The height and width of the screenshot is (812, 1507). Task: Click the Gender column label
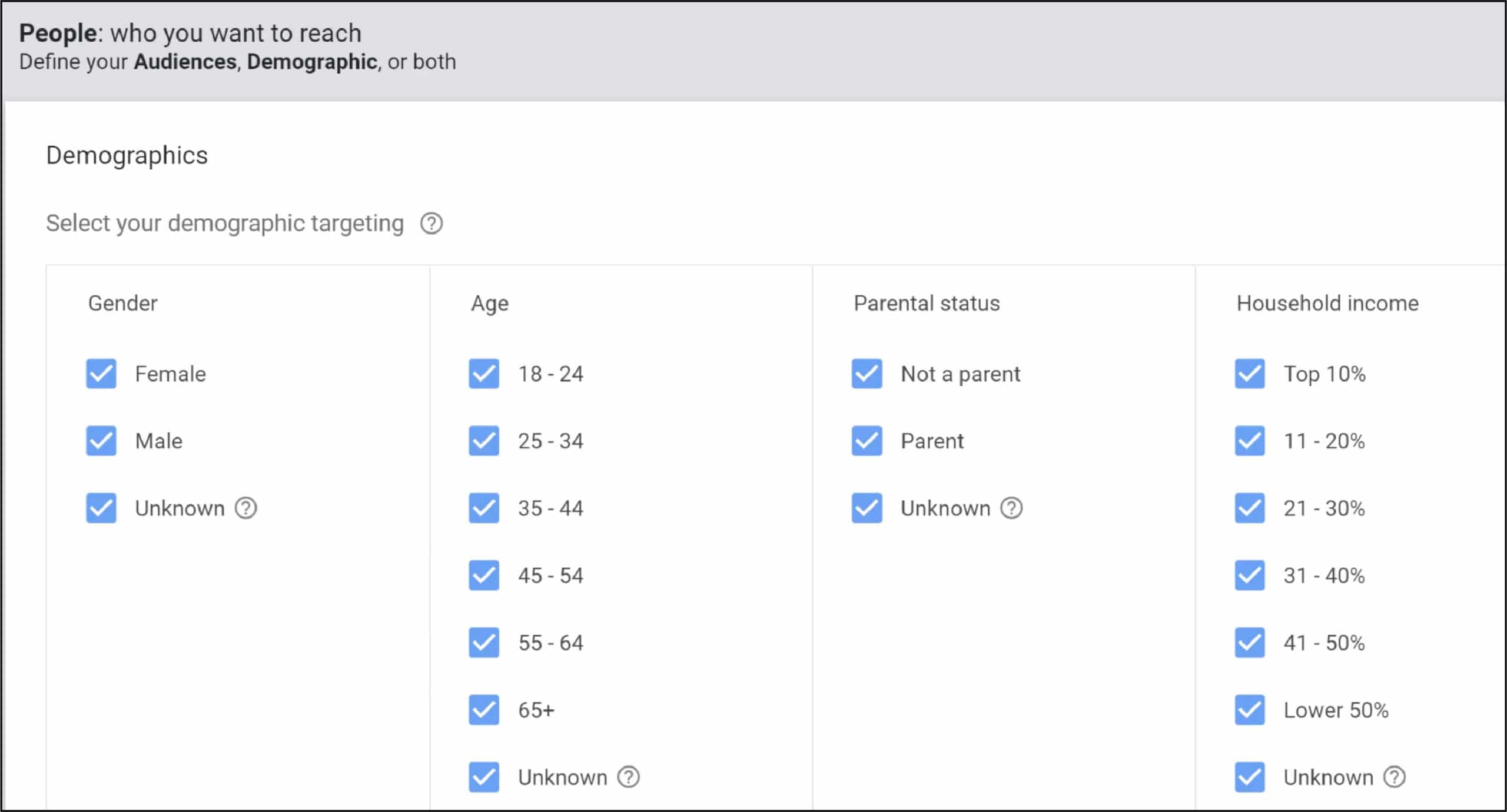click(123, 304)
